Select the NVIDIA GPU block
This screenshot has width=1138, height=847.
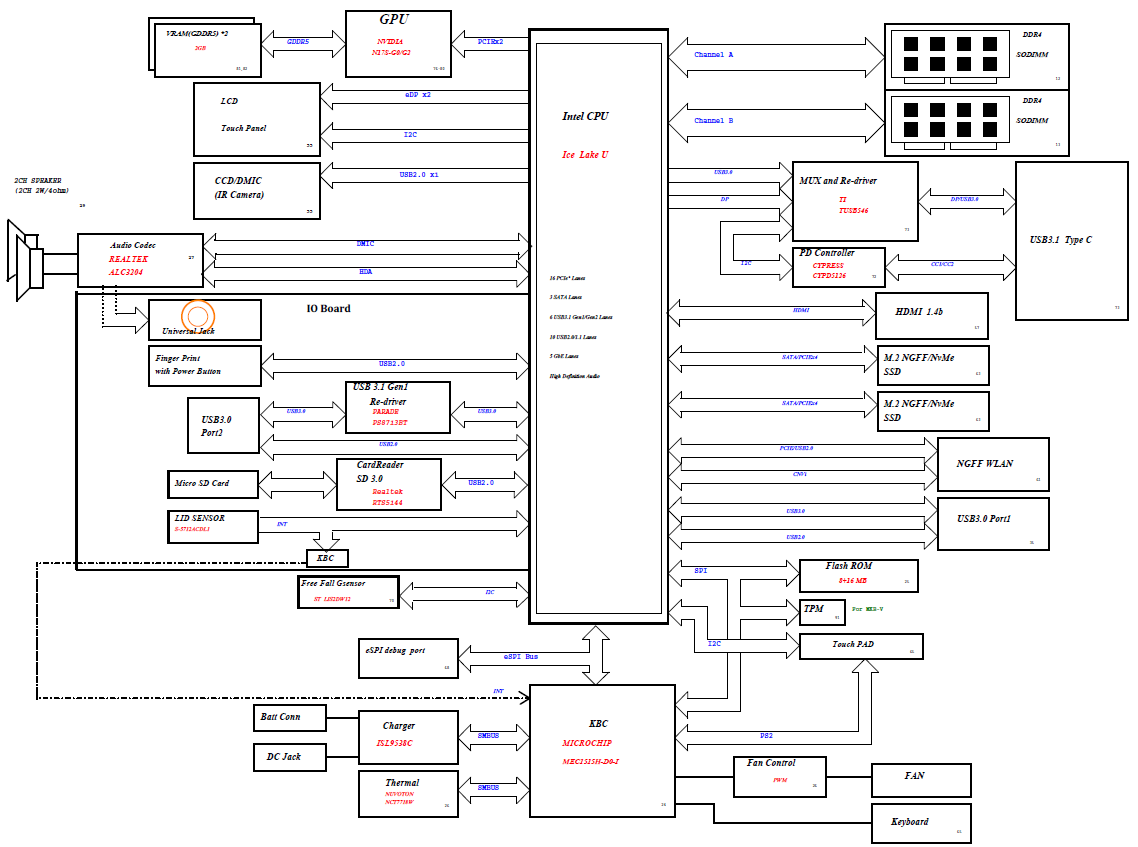click(398, 44)
